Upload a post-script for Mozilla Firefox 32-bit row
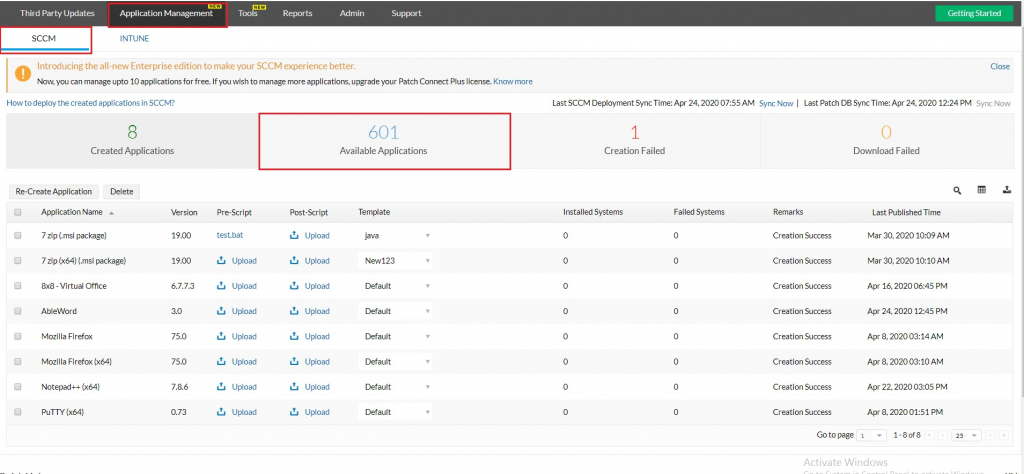This screenshot has height=474, width=1024. click(310, 336)
